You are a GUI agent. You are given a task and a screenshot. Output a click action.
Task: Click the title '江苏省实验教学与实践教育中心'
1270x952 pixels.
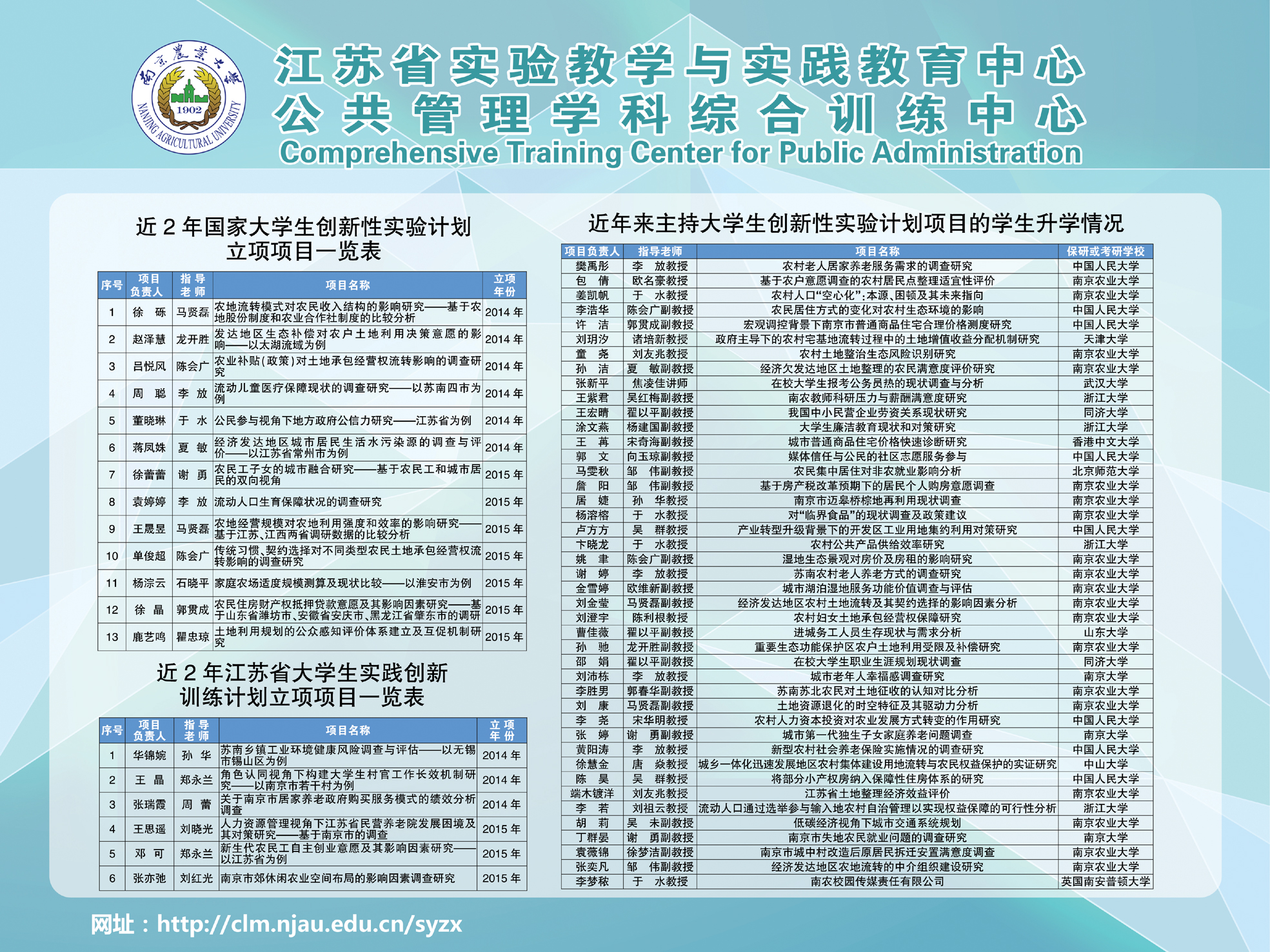[x=680, y=65]
